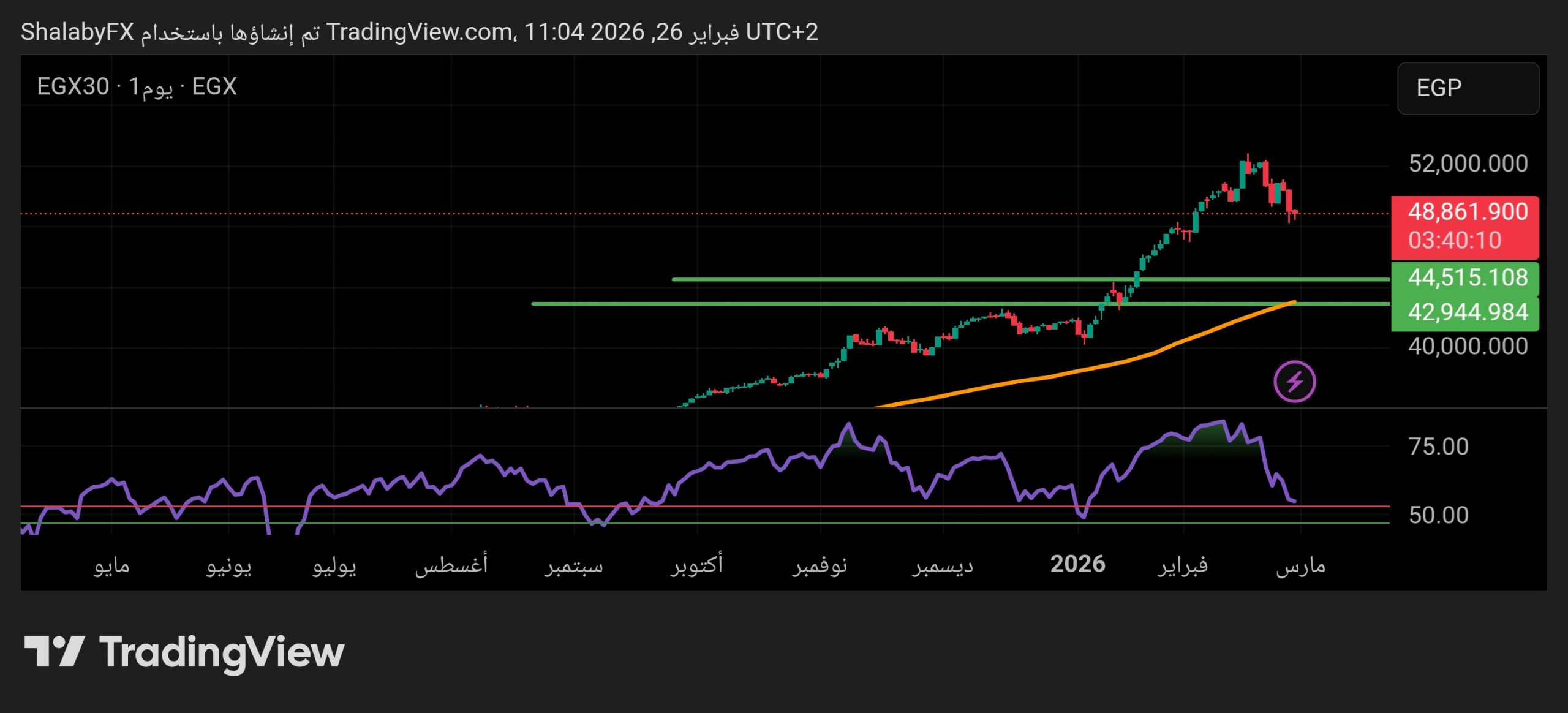The height and width of the screenshot is (713, 1568).
Task: Select the 44,515.108 green price label
Action: coord(1467,278)
